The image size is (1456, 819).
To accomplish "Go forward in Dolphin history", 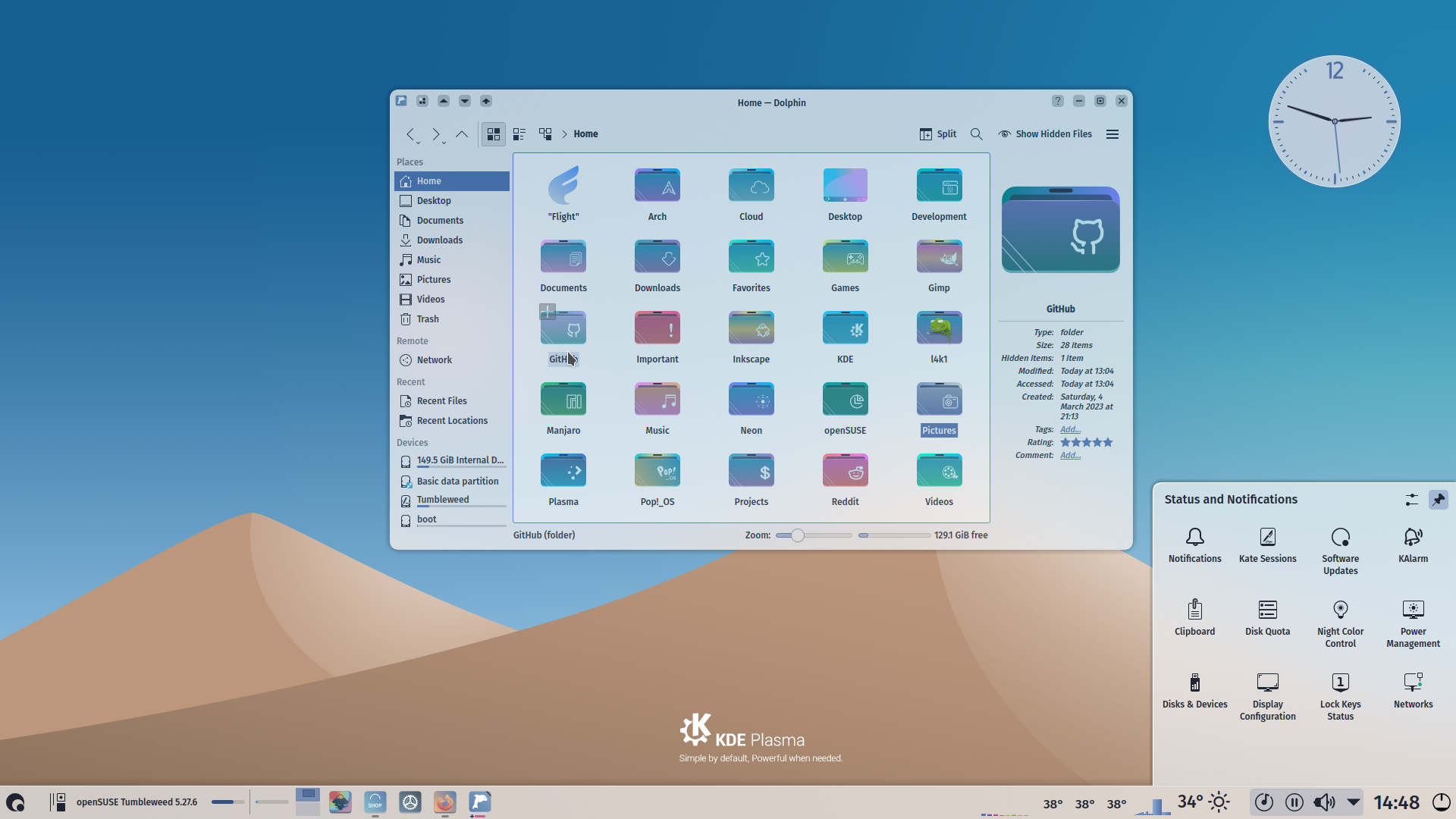I will click(x=435, y=134).
